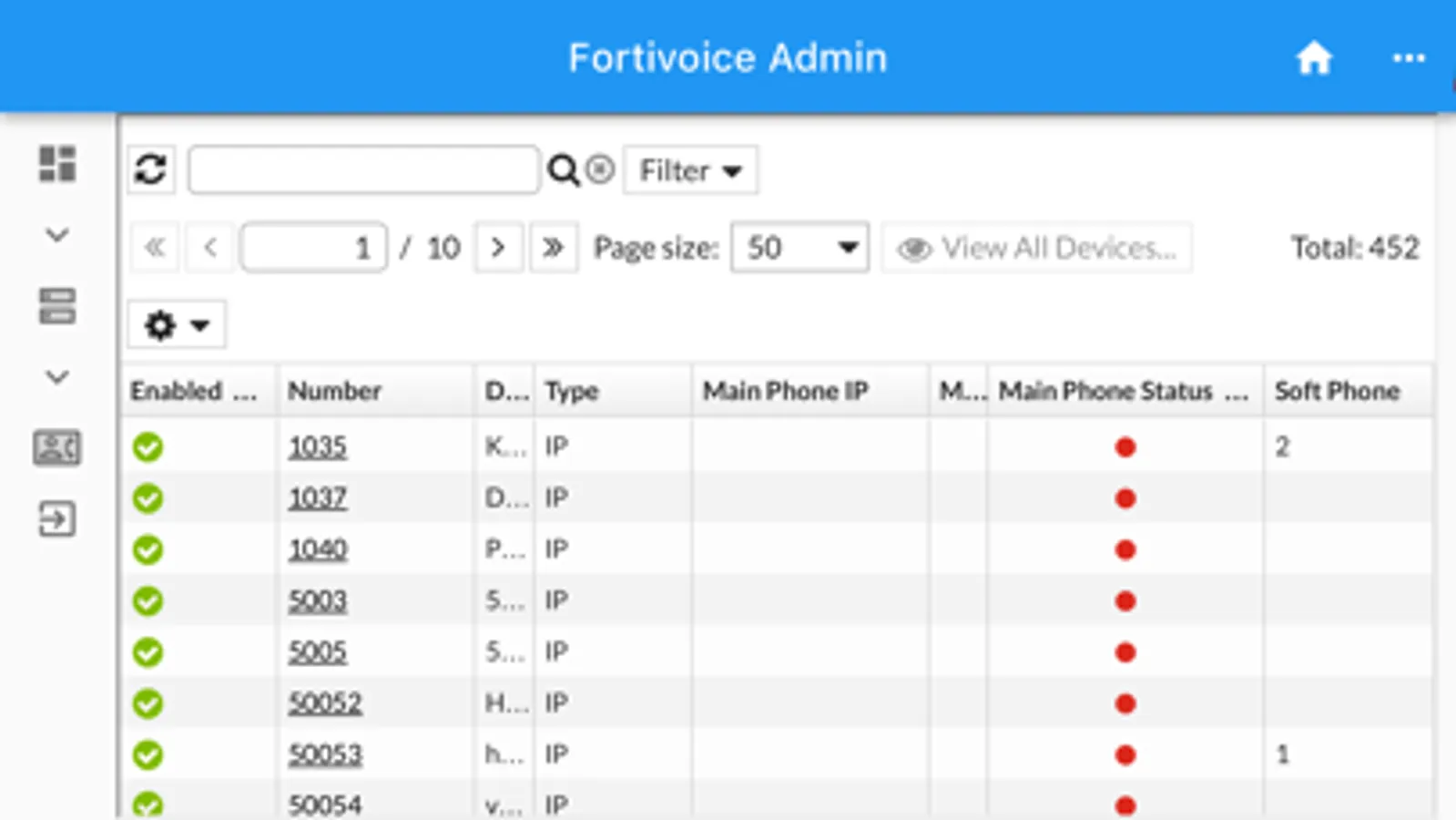Open extension 5005 link

click(x=318, y=652)
